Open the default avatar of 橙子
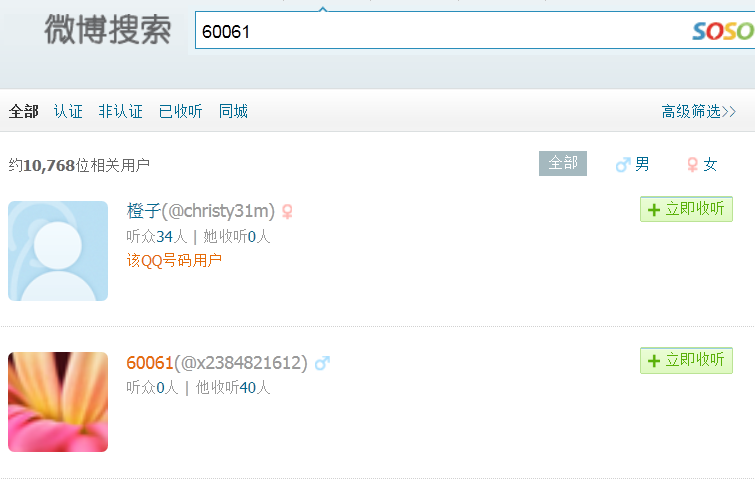The image size is (755, 488). click(x=58, y=251)
